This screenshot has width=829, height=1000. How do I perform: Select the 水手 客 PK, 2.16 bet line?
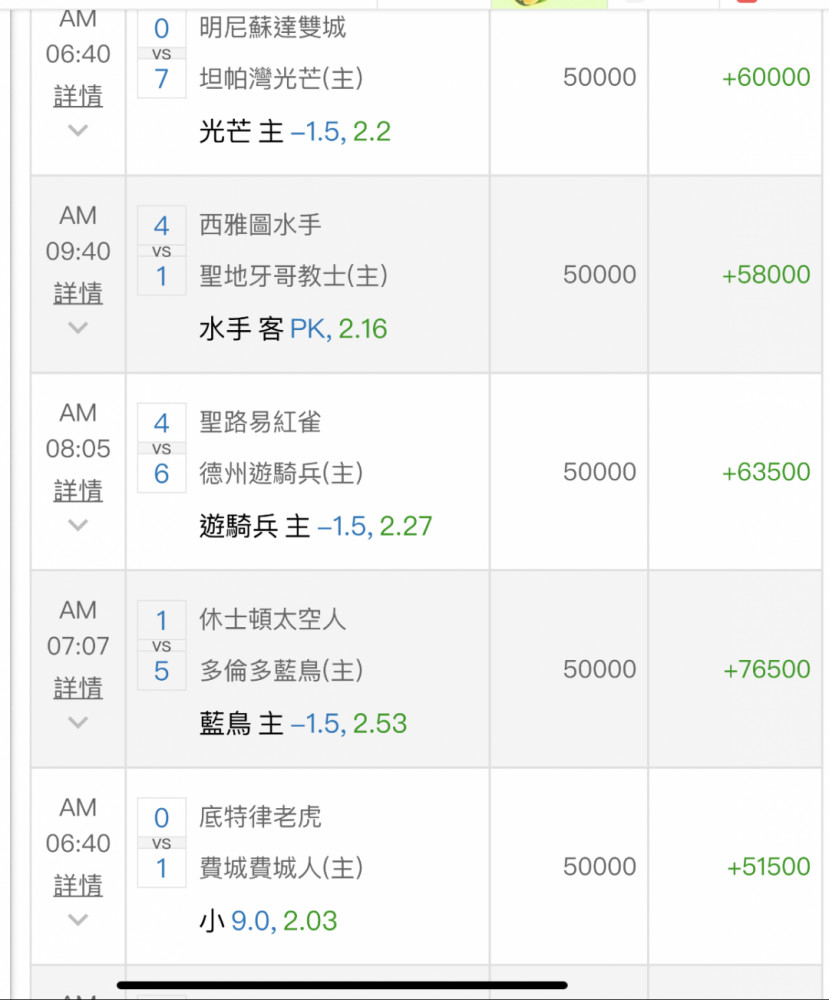coord(292,329)
